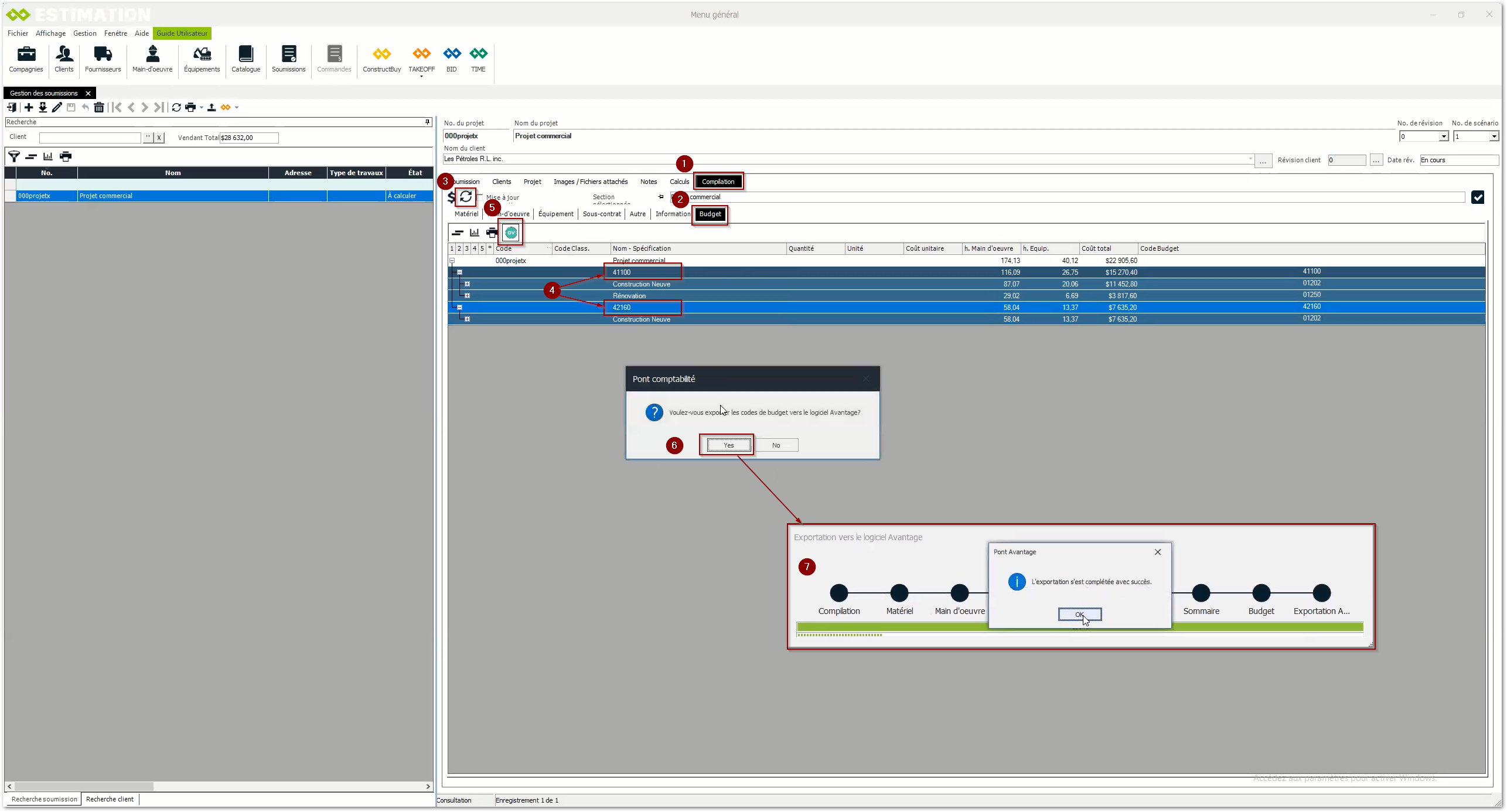Click the Mise à jour refresh icon
This screenshot has width=1507, height=812.
click(466, 197)
